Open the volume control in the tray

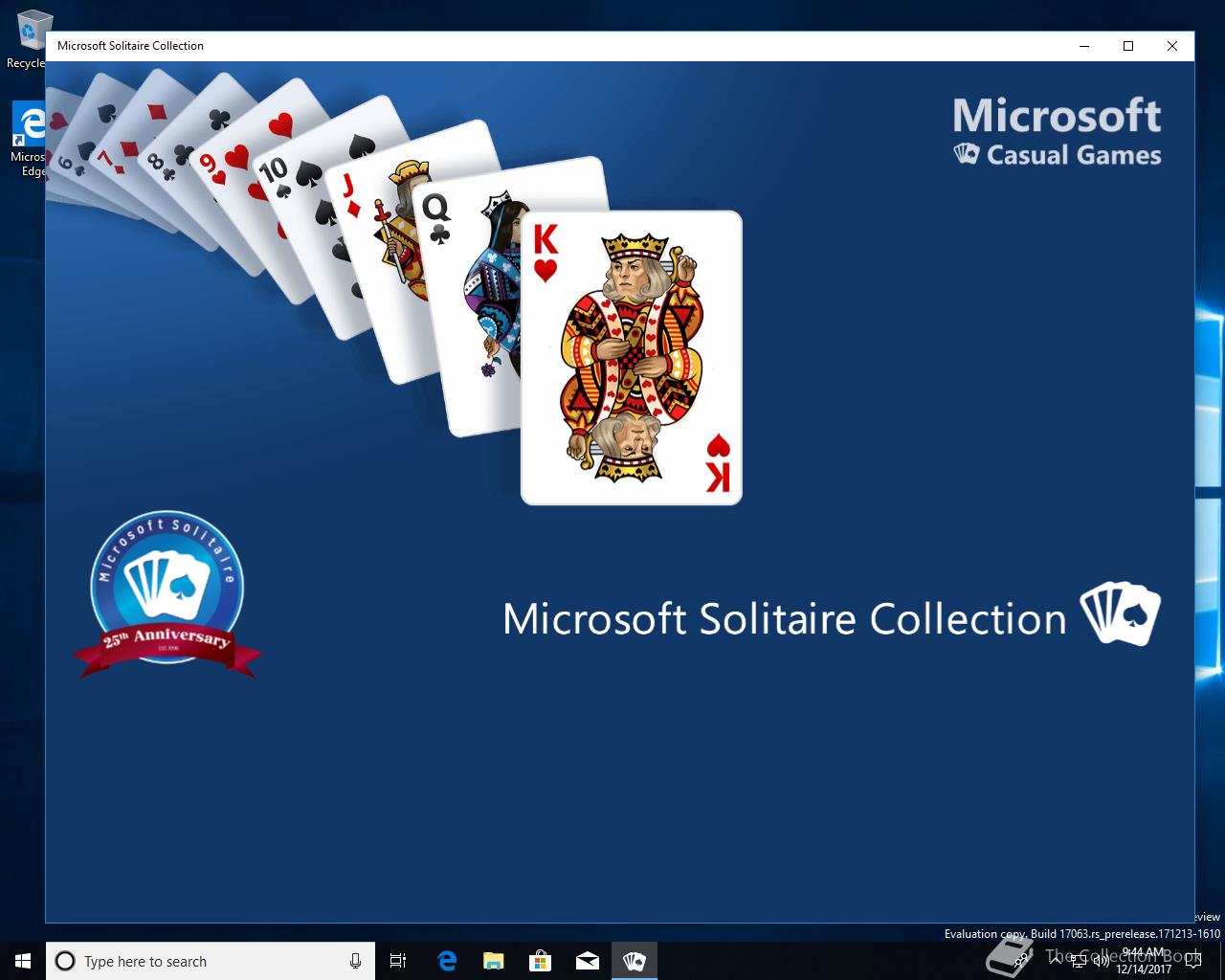click(x=1102, y=961)
